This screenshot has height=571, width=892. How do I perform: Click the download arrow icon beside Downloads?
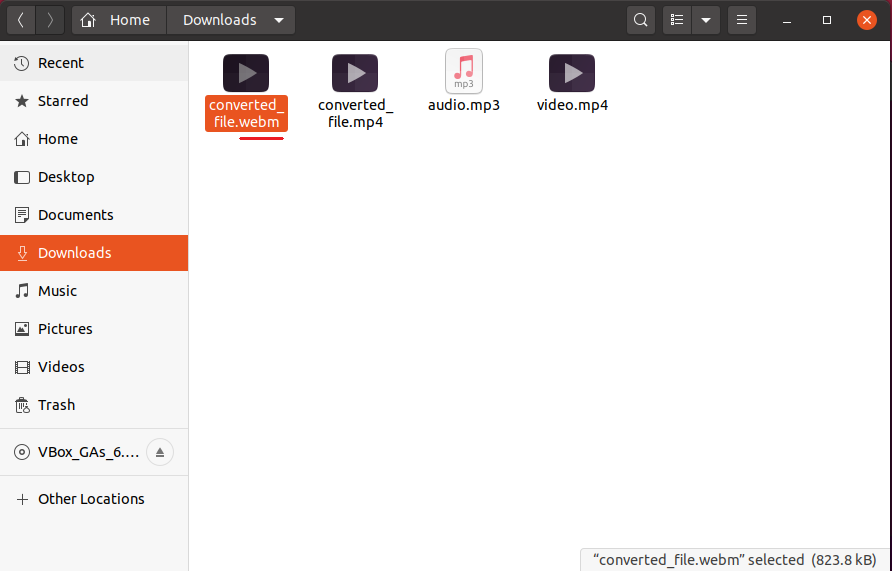(x=22, y=253)
